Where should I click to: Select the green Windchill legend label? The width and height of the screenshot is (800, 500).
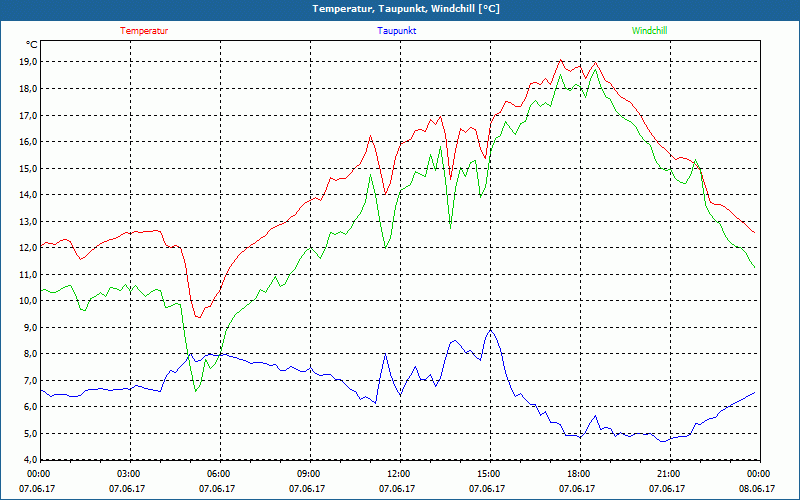coord(649,31)
